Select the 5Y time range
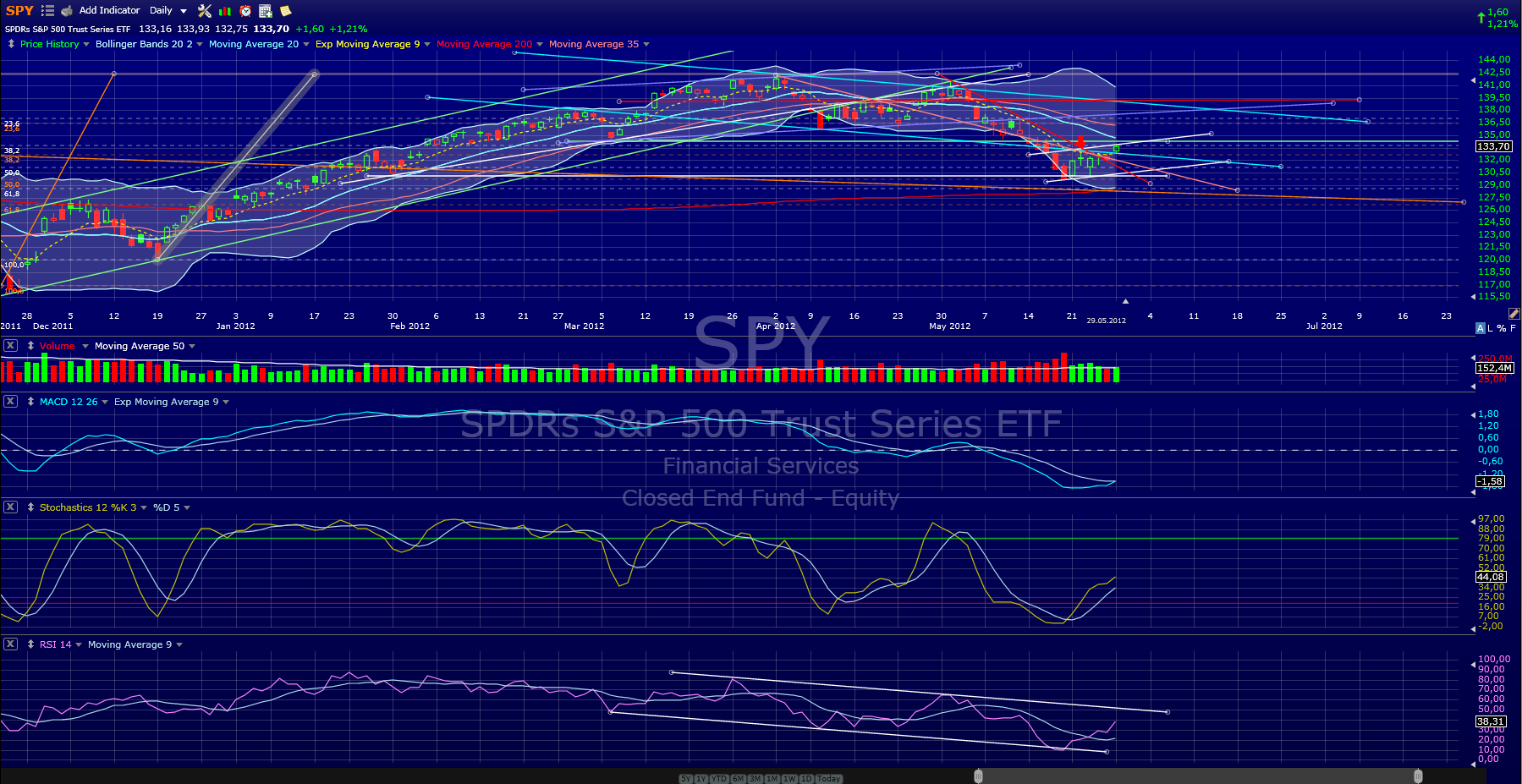The width and height of the screenshot is (1522, 784). (685, 778)
